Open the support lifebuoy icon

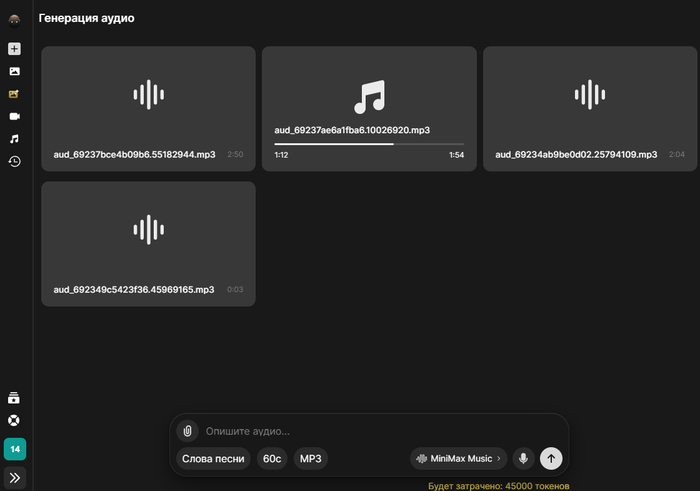14,421
